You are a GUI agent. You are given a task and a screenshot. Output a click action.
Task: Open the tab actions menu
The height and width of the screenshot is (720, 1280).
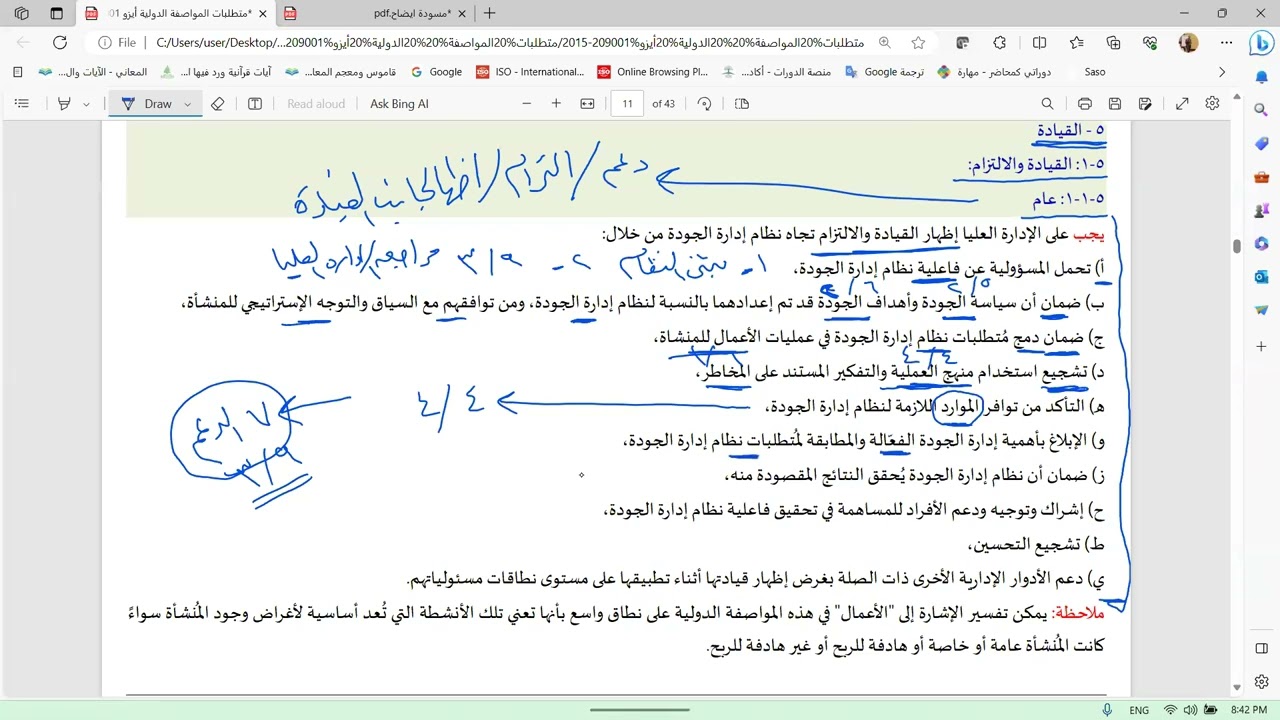point(56,13)
